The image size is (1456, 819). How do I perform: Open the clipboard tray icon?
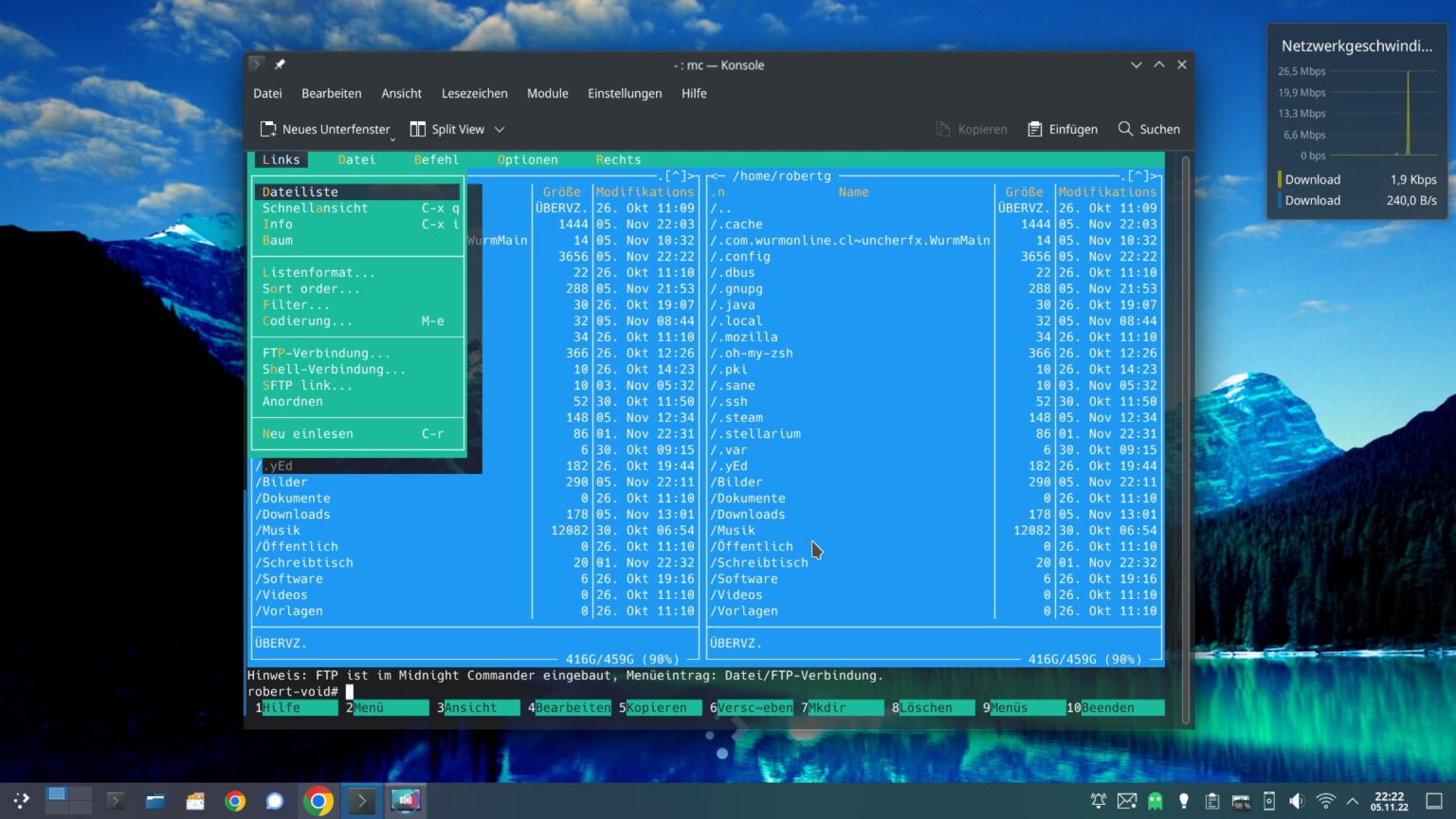point(1212,801)
